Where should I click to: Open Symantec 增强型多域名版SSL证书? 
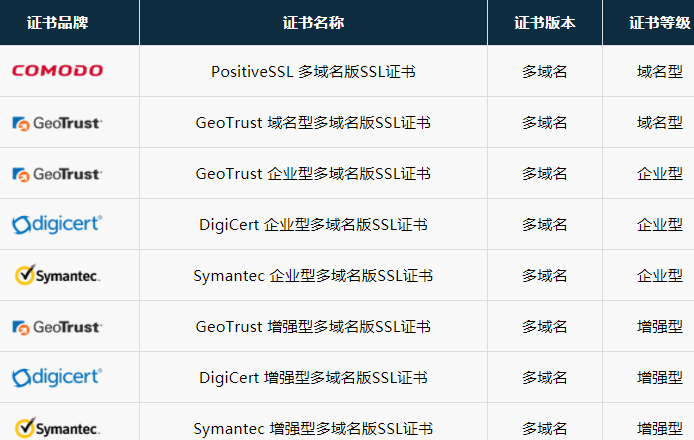pos(313,428)
